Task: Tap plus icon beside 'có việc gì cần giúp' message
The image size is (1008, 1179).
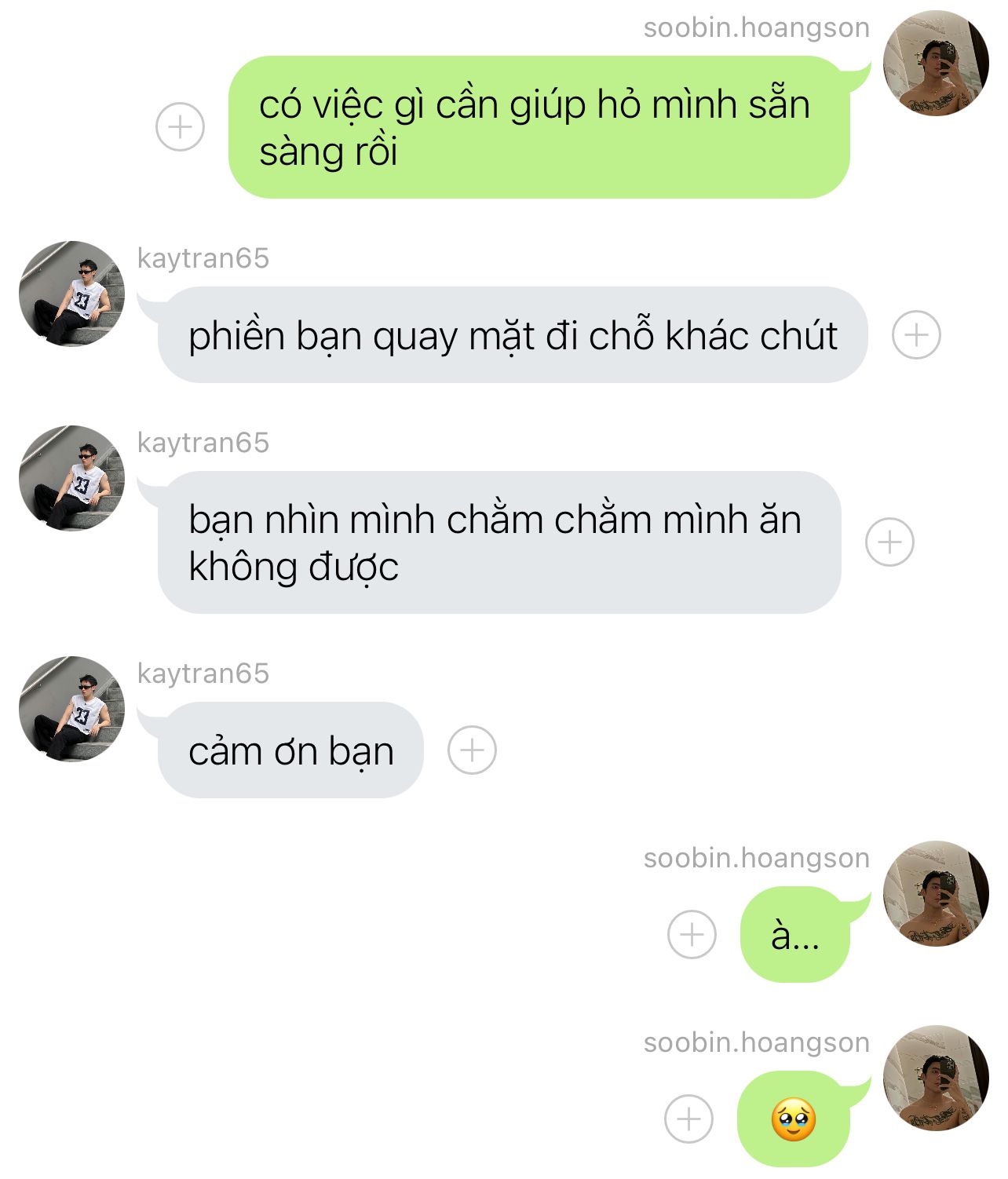Action: (180, 126)
